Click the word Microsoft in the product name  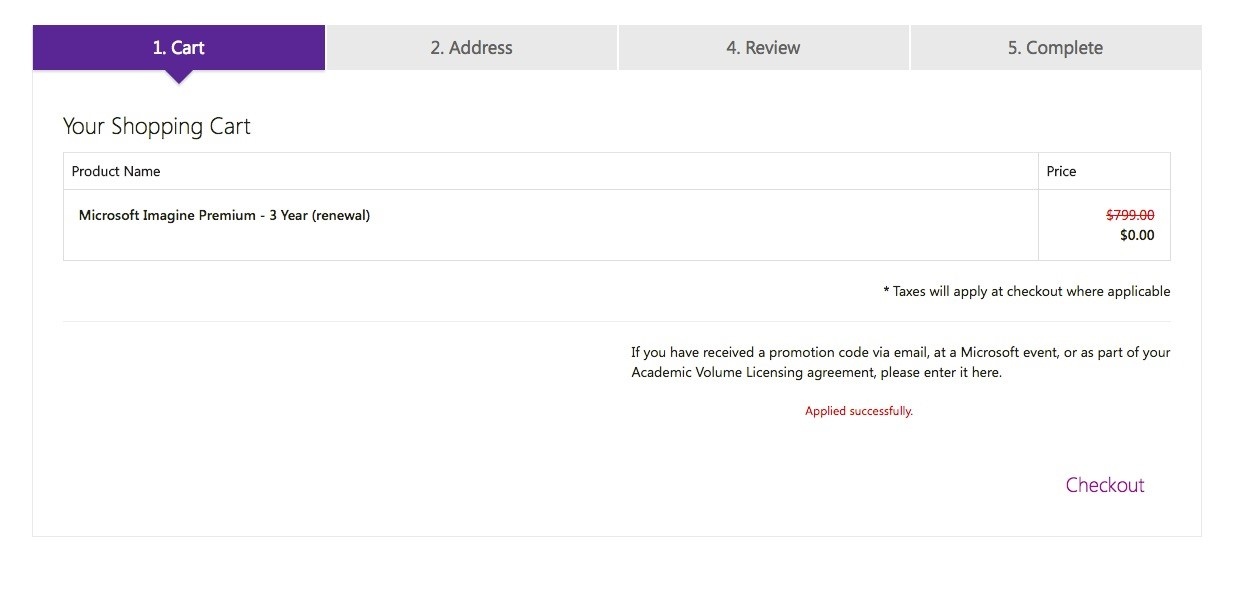(109, 215)
